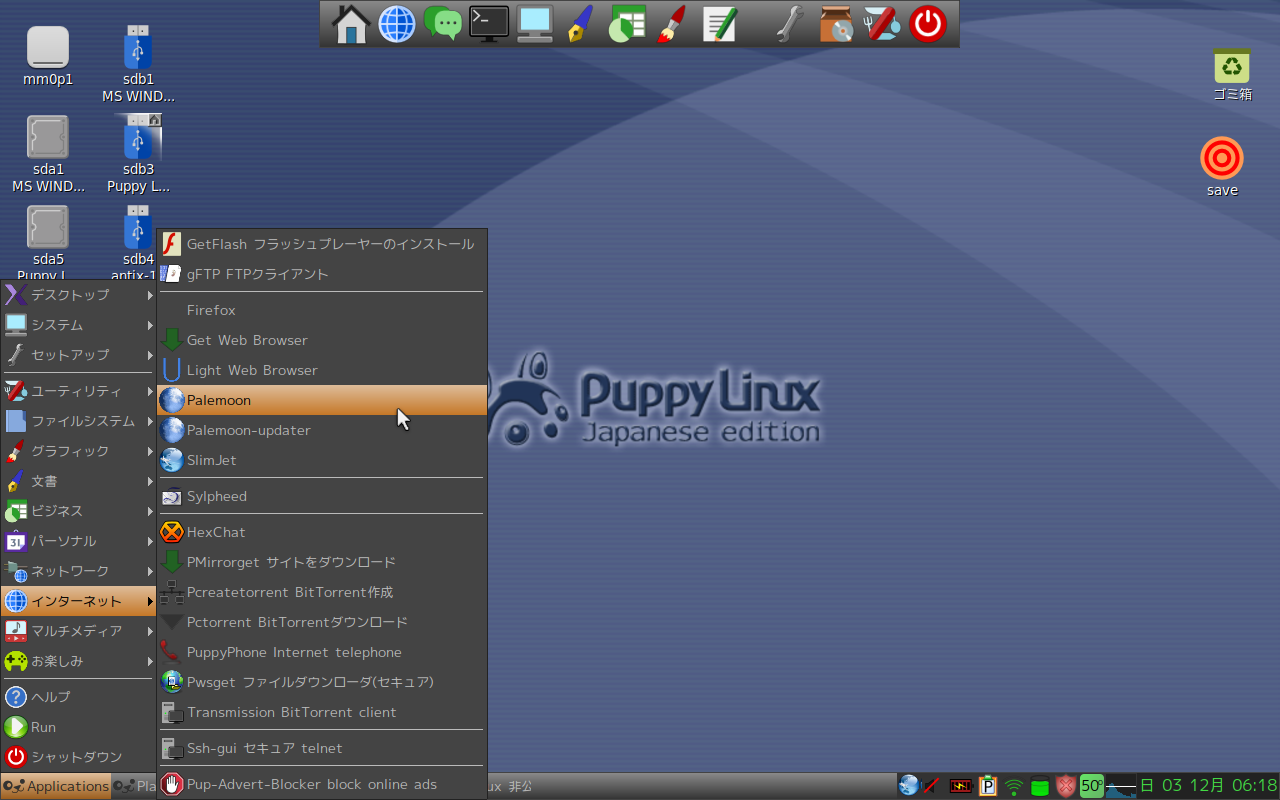The image size is (1280, 800).
Task: Open PMirrorget サイトをダウンロード
Action: (x=322, y=562)
